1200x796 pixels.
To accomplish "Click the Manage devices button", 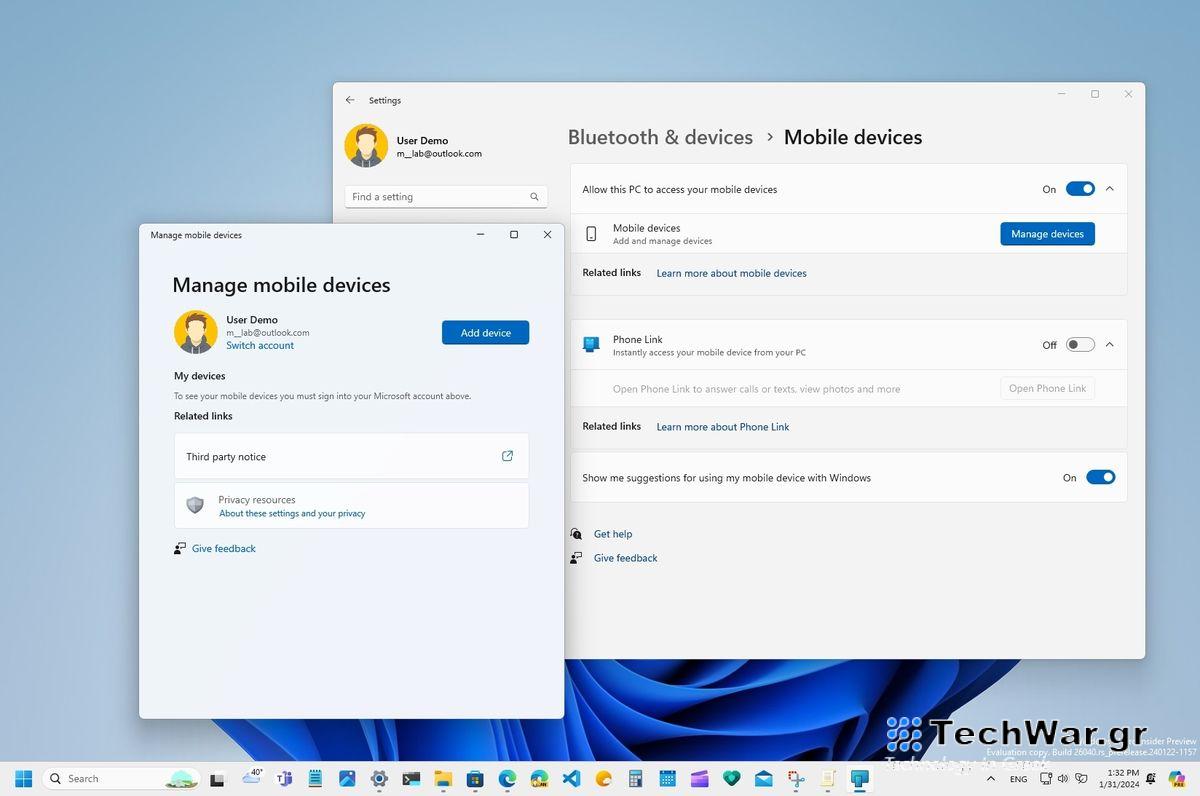I will (1047, 233).
